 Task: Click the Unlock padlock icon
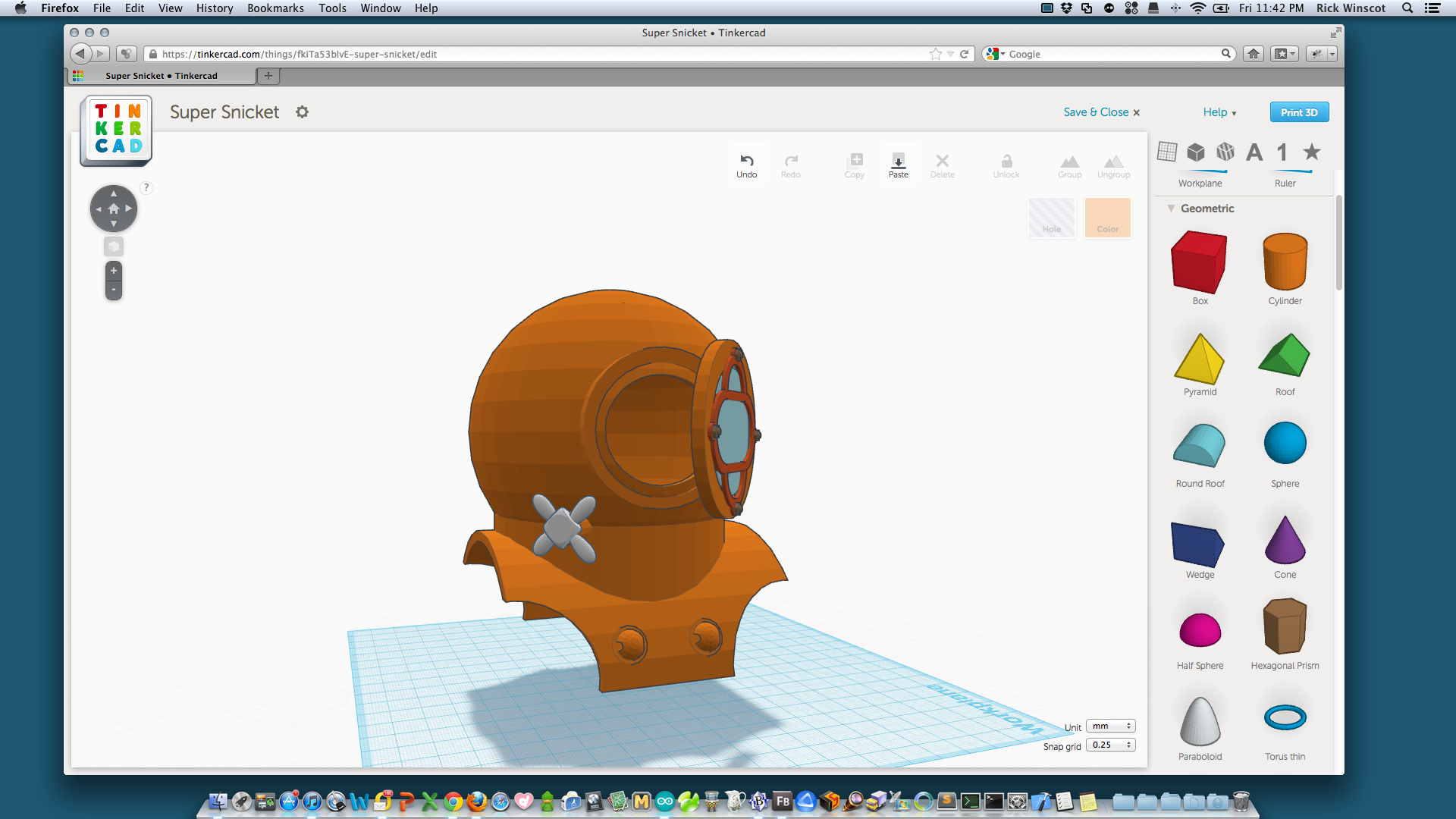click(x=1006, y=161)
